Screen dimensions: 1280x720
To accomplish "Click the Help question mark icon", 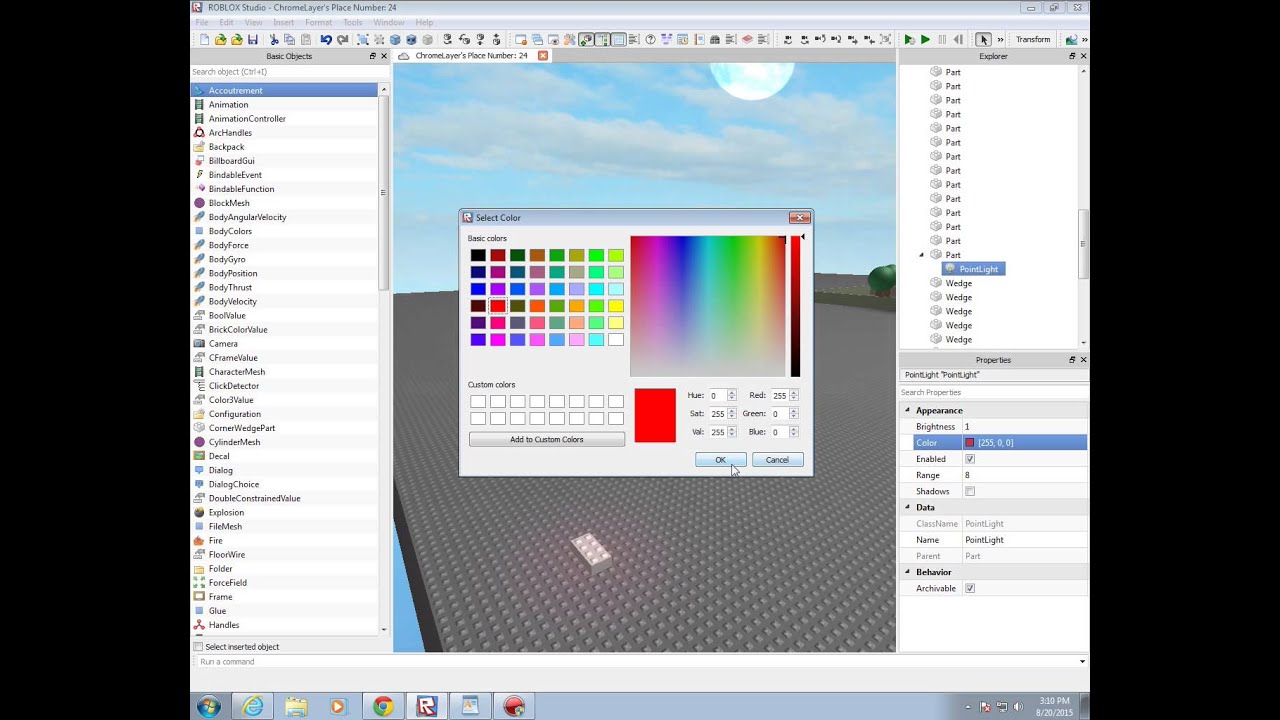I will click(650, 40).
